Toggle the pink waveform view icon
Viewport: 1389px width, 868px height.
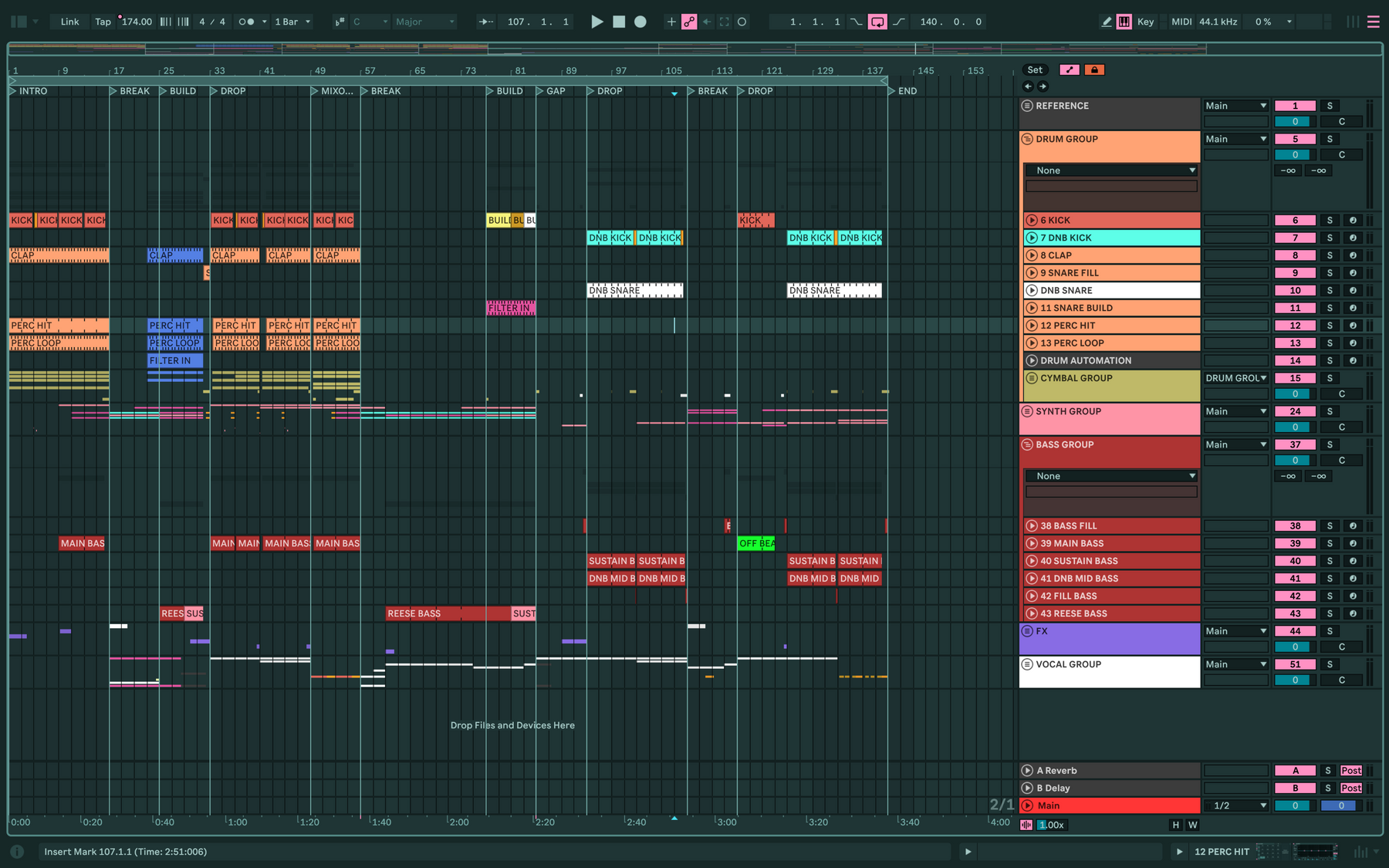coord(1026,825)
